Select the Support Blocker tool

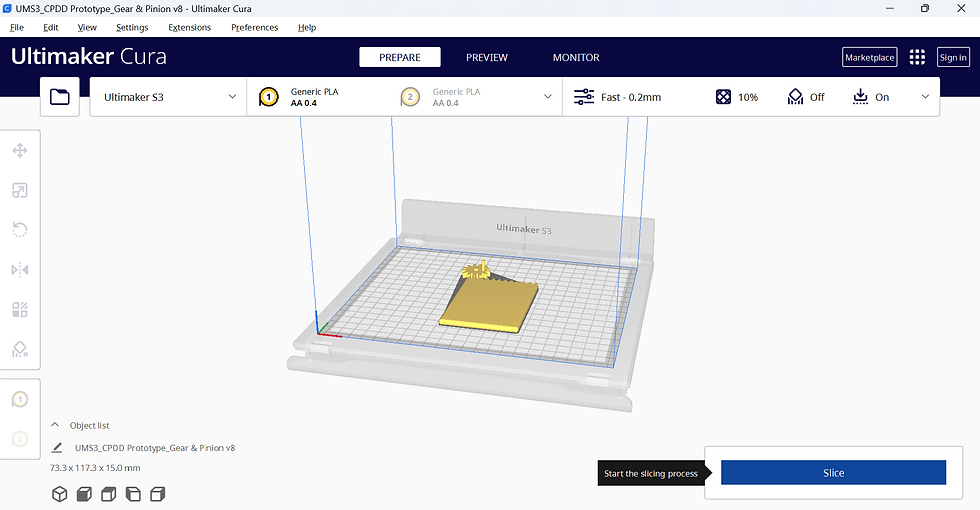click(20, 349)
